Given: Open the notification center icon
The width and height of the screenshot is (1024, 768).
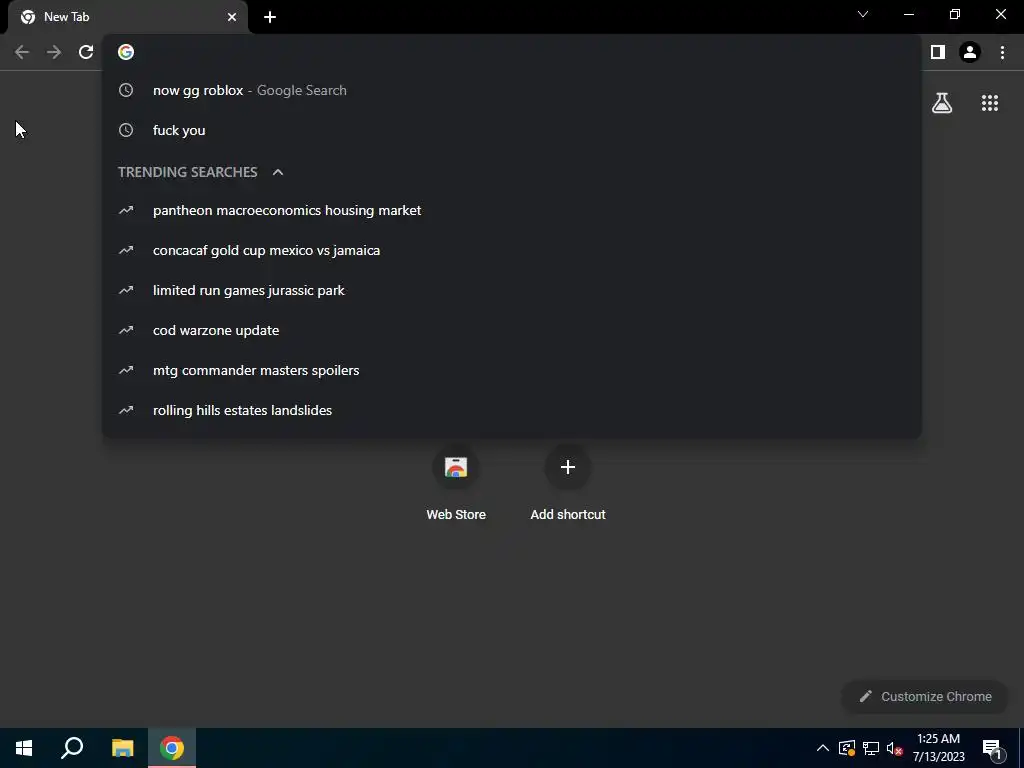Looking at the screenshot, I should 992,749.
